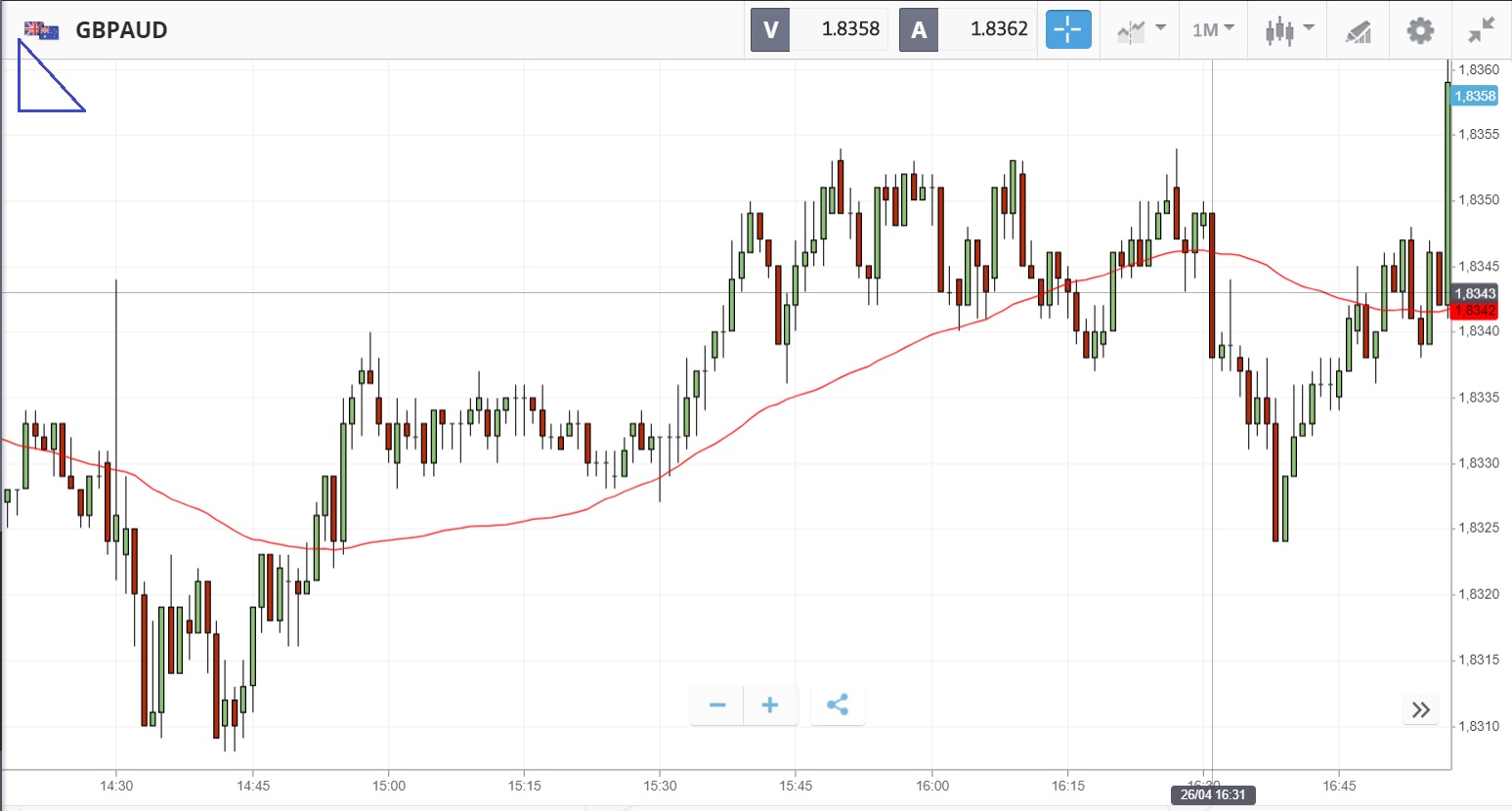The width and height of the screenshot is (1512, 811).
Task: Click the red 1,8342 moving average label
Action: [1475, 311]
